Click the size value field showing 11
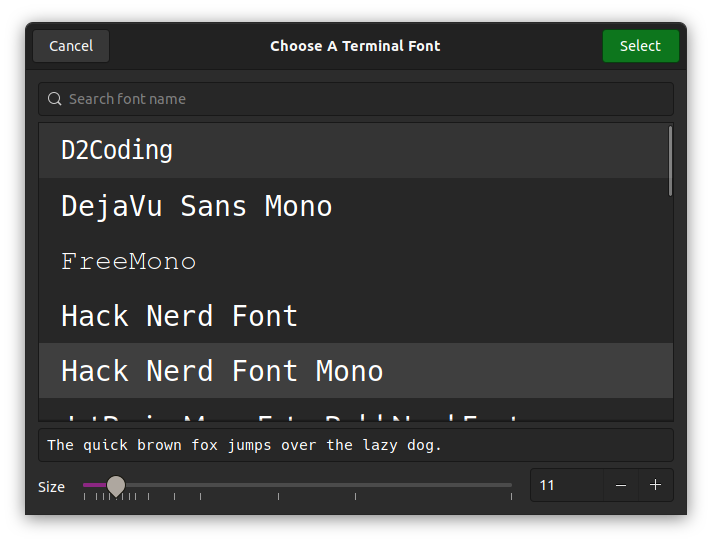 [567, 485]
